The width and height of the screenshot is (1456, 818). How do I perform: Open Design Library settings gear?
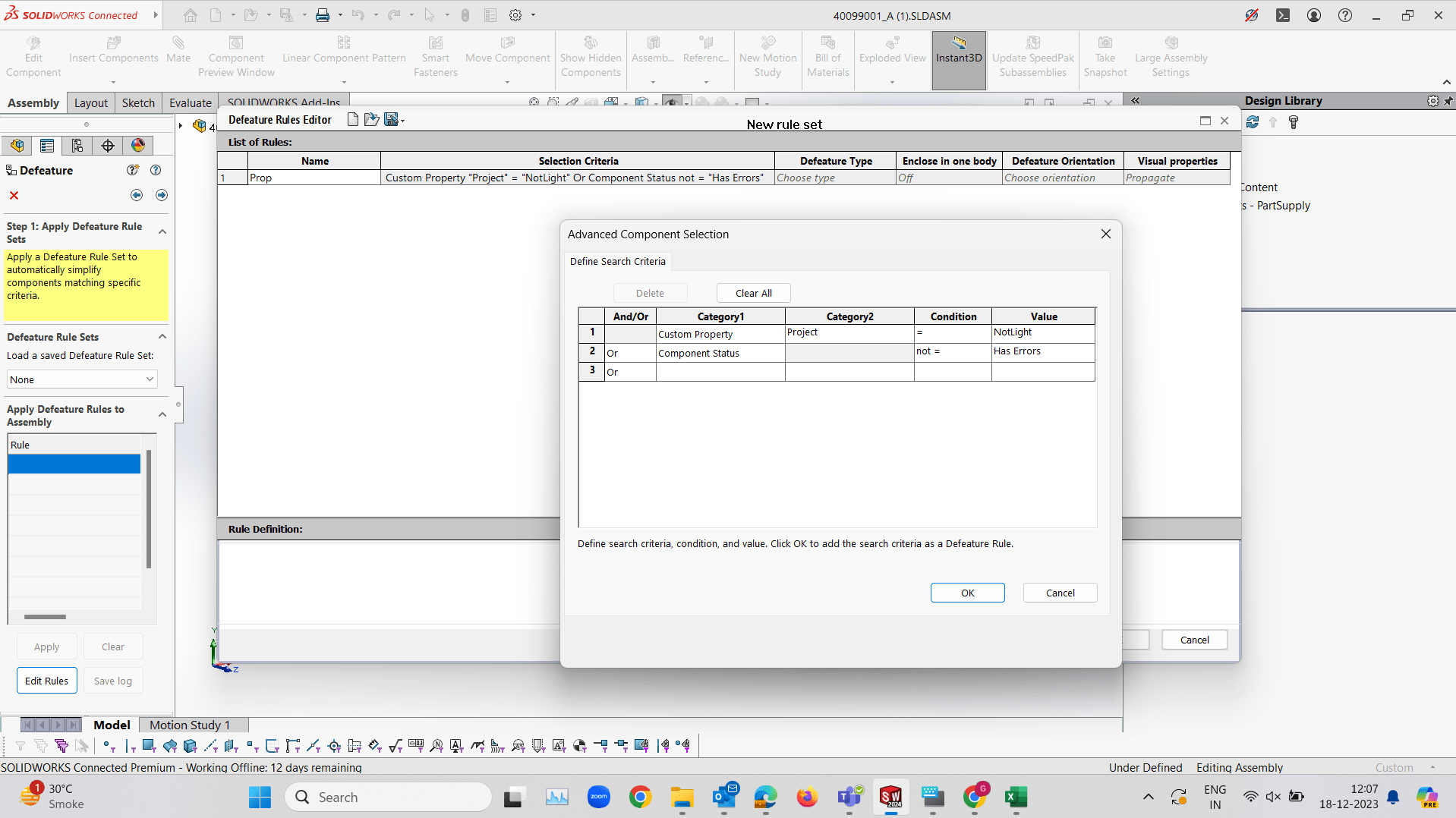(x=1432, y=101)
